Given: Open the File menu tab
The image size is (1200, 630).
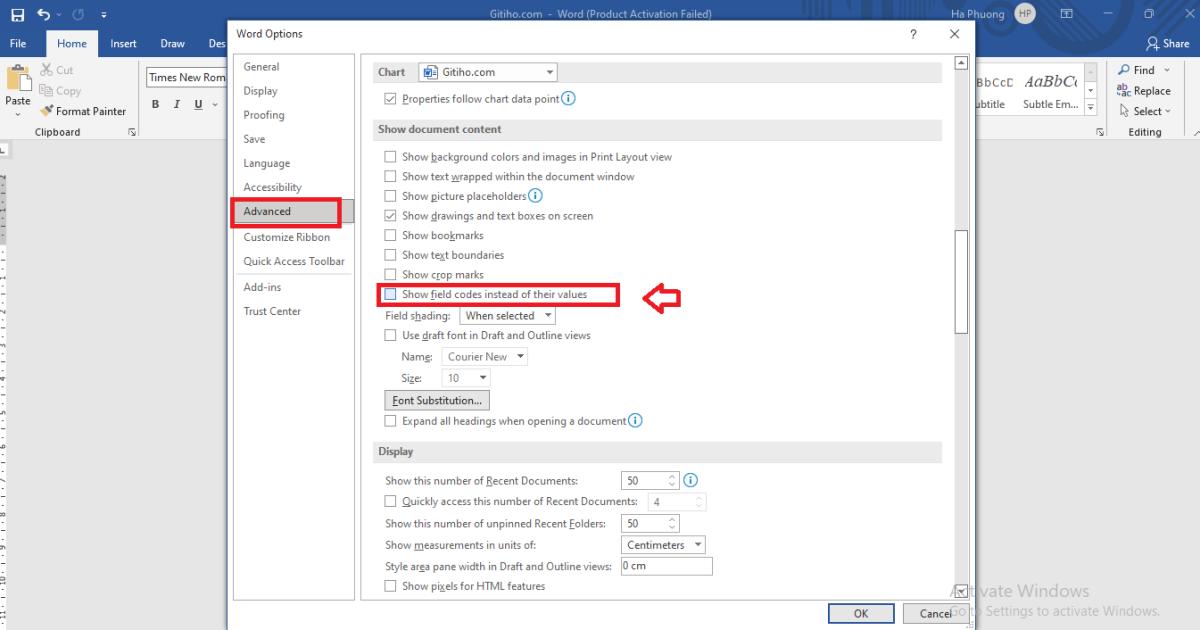Looking at the screenshot, I should pyautogui.click(x=18, y=43).
